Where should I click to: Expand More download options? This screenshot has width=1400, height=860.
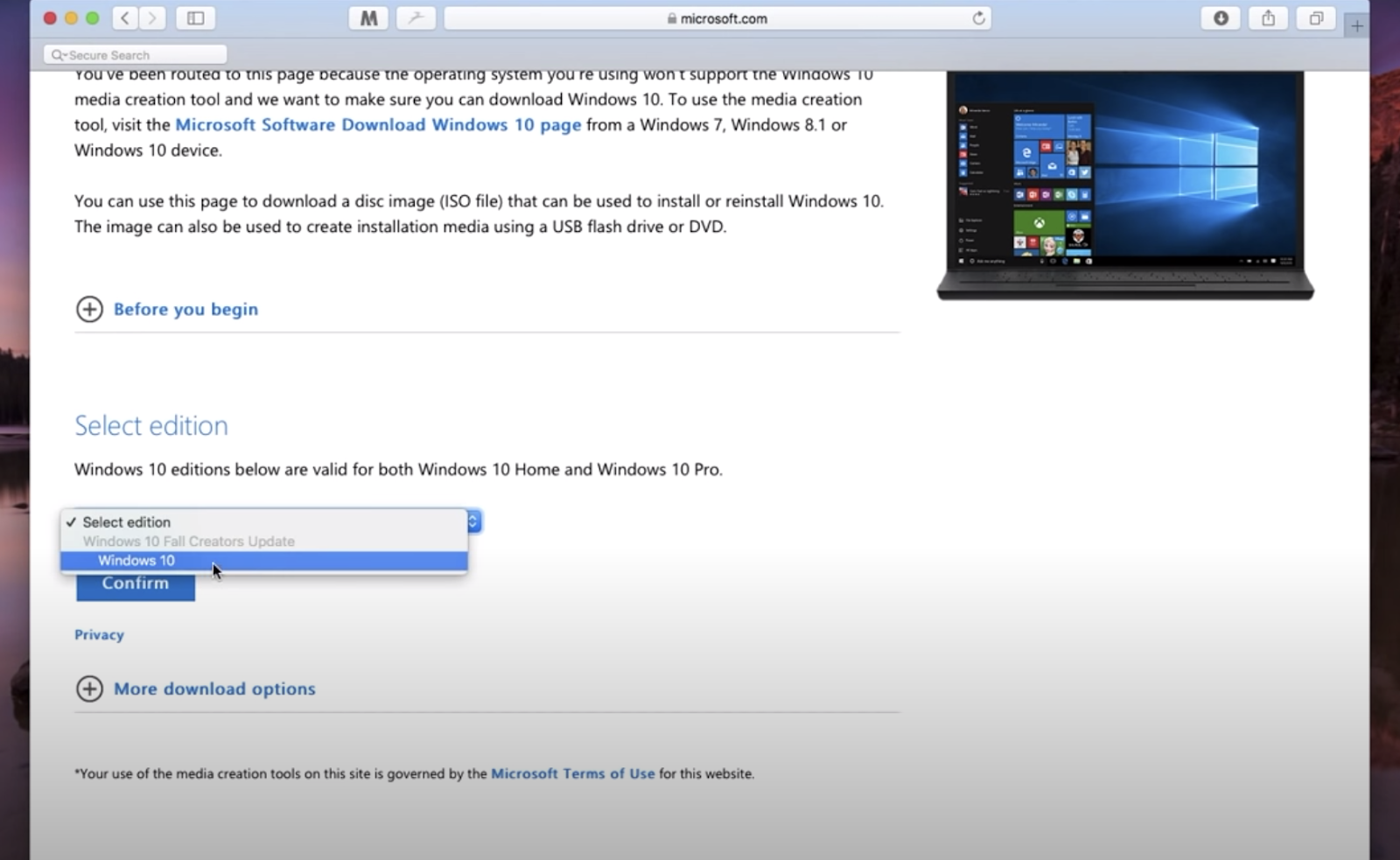pos(214,689)
